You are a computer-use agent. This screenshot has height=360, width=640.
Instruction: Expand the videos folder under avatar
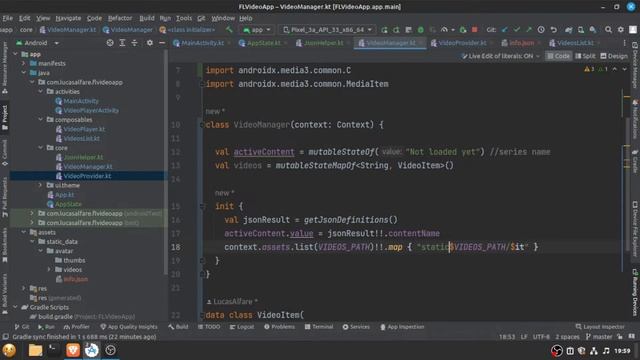pyautogui.click(x=49, y=270)
